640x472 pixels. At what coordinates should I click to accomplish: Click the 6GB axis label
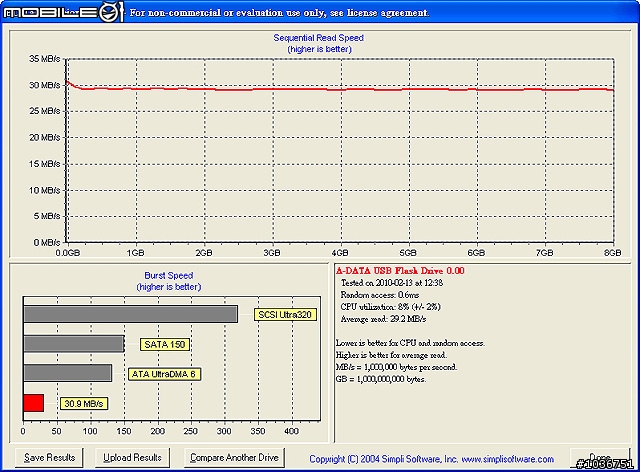pos(476,253)
